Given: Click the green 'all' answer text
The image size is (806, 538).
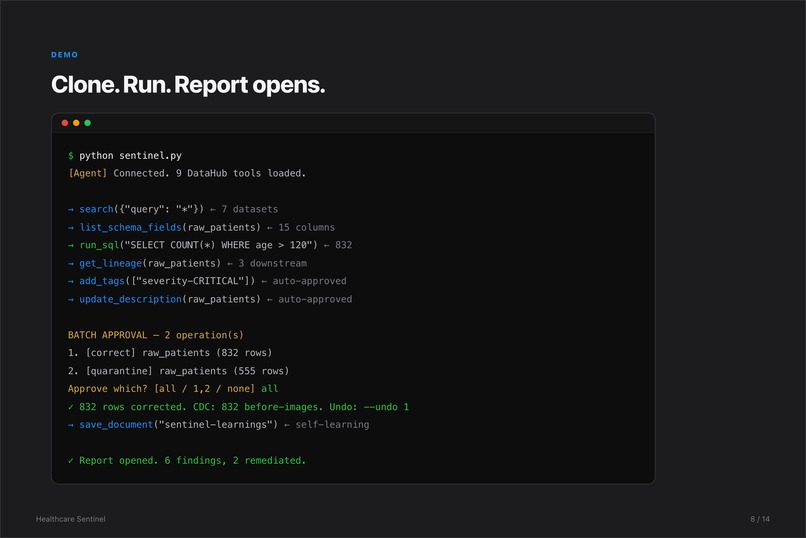Looking at the screenshot, I should click(x=270, y=389).
